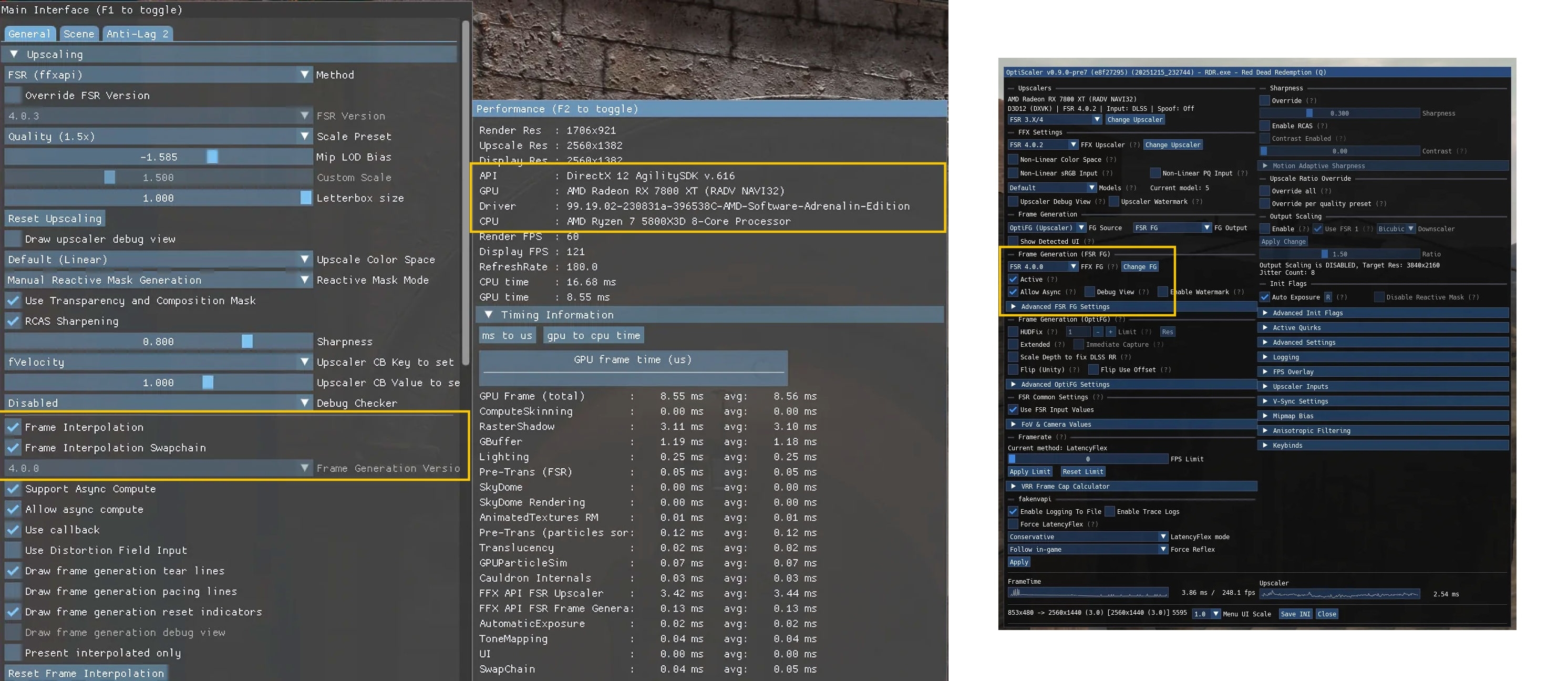This screenshot has width=1568, height=681.
Task: Switch timing units with ms to us
Action: tap(507, 335)
